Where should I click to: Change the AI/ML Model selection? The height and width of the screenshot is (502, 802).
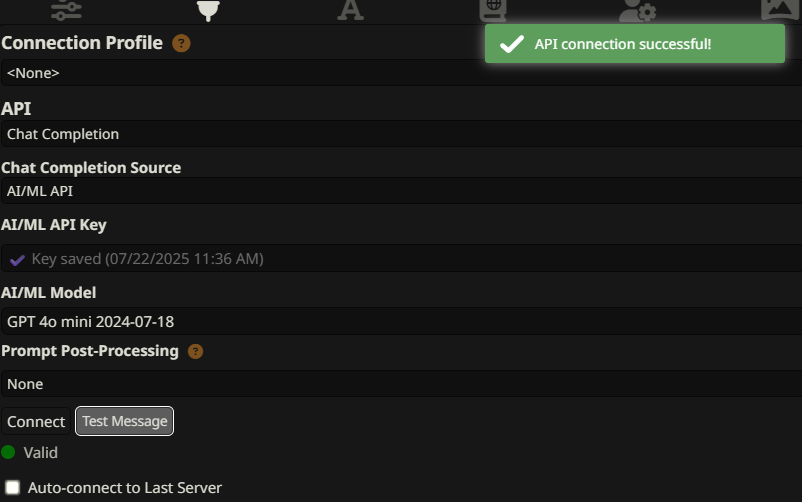coord(400,322)
